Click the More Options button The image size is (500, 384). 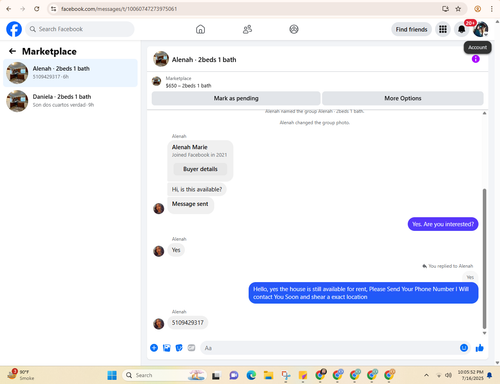click(403, 98)
